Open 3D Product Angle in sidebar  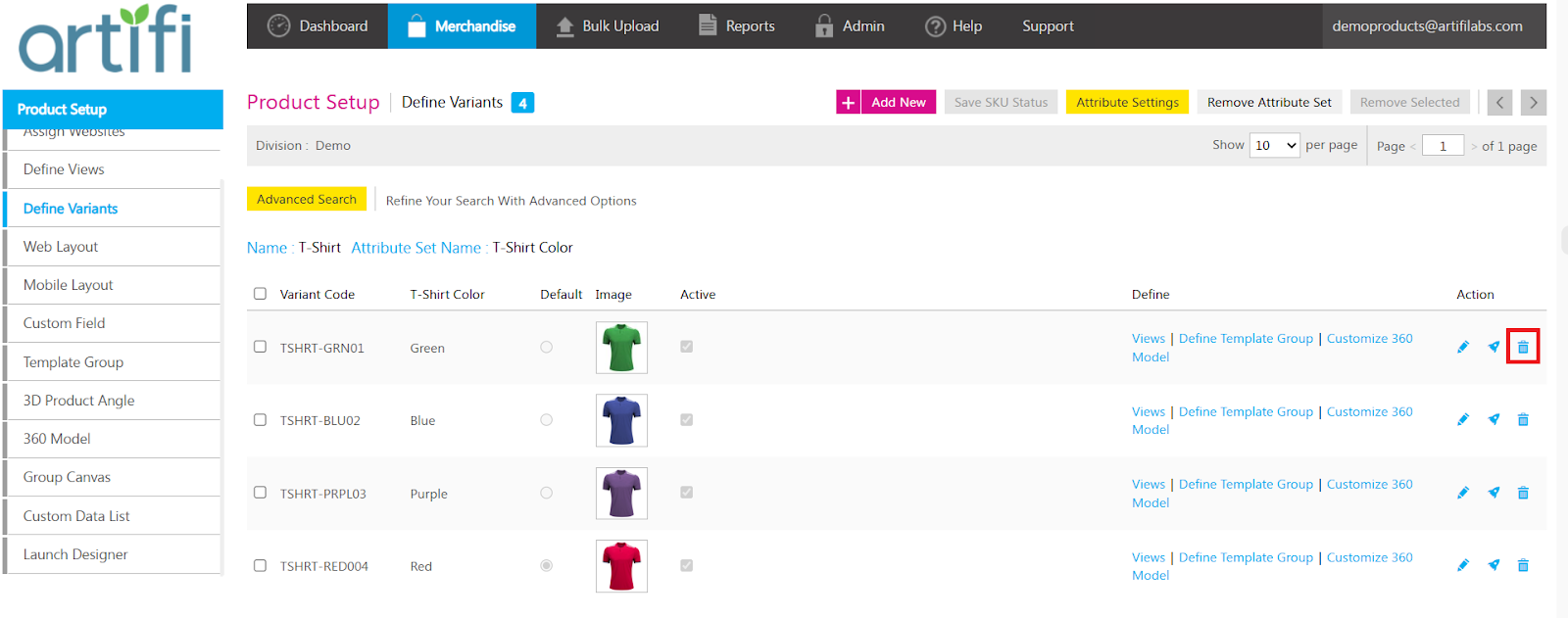click(x=113, y=401)
